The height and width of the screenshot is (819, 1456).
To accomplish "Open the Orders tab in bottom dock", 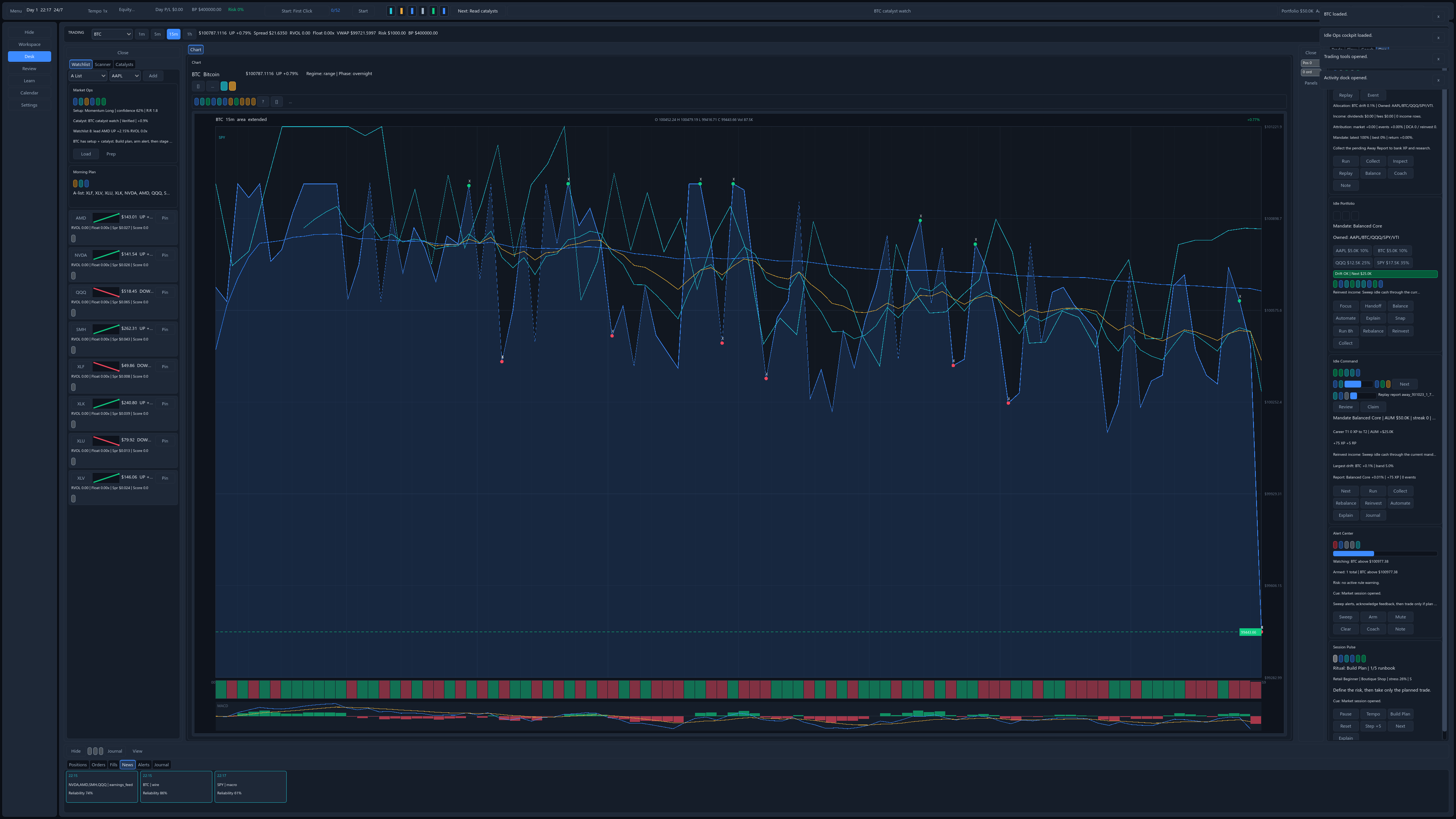I will [98, 765].
